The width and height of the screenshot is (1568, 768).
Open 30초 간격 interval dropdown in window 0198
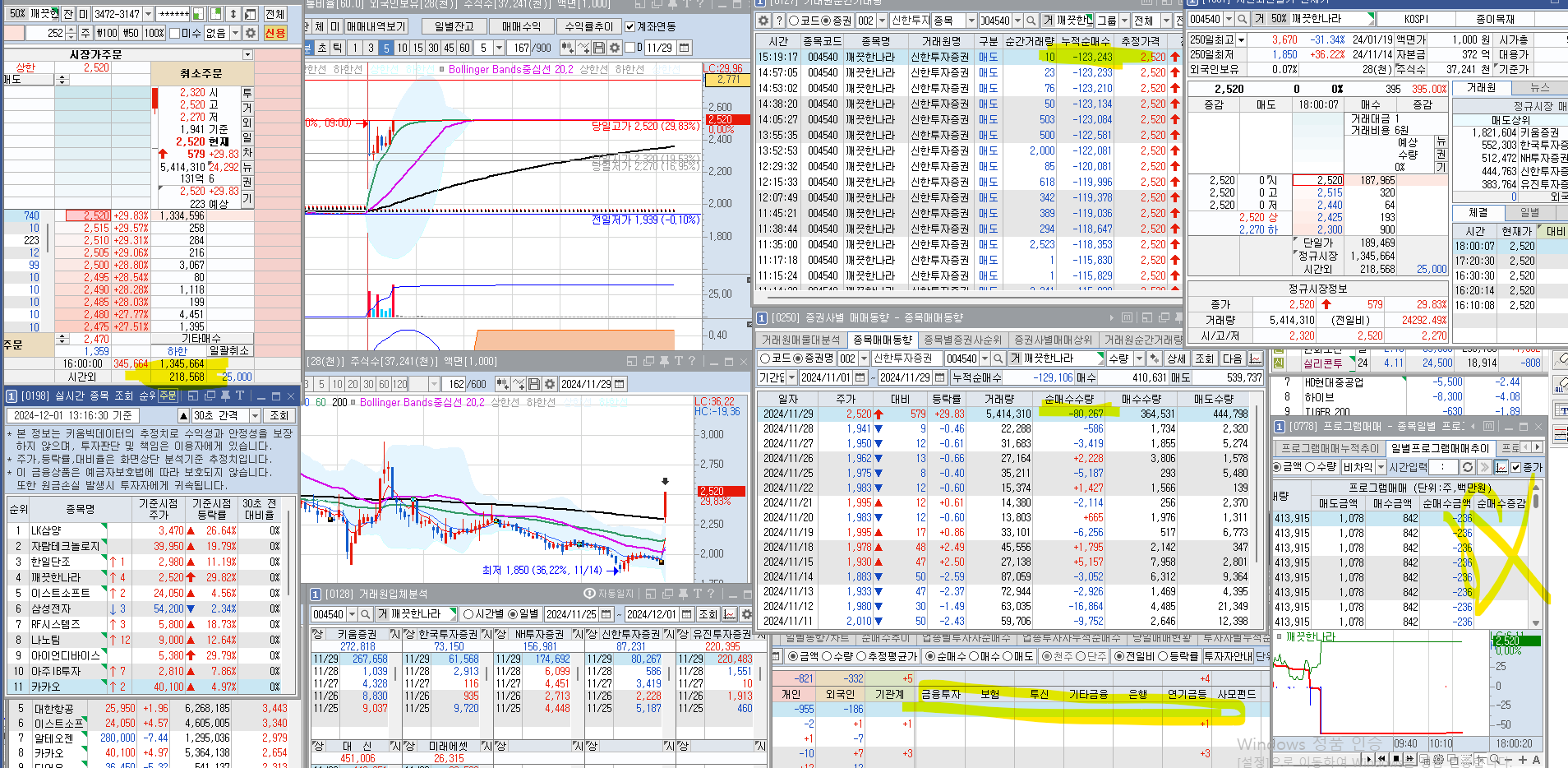[255, 416]
